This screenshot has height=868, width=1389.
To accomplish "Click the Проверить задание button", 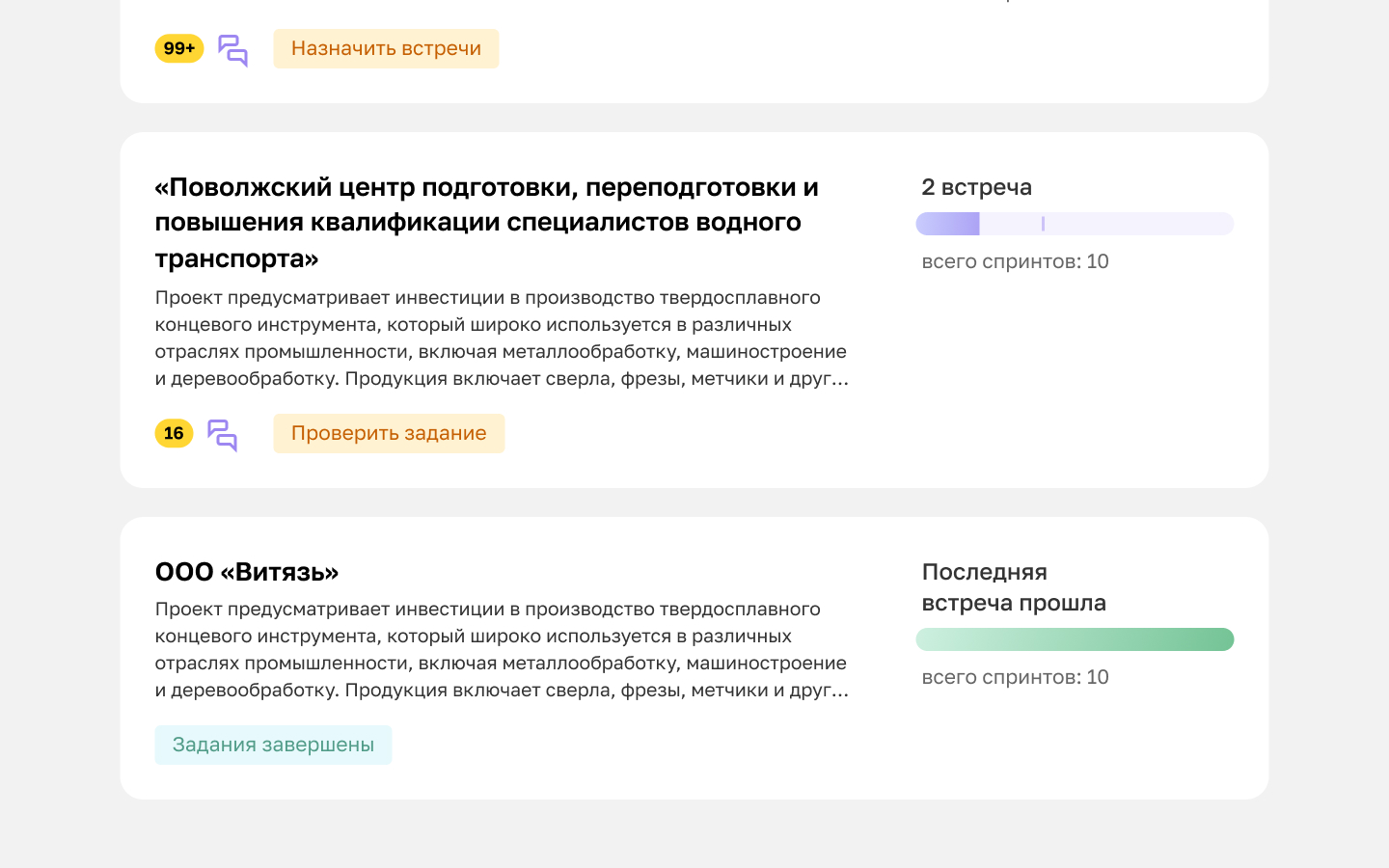I will coord(389,433).
